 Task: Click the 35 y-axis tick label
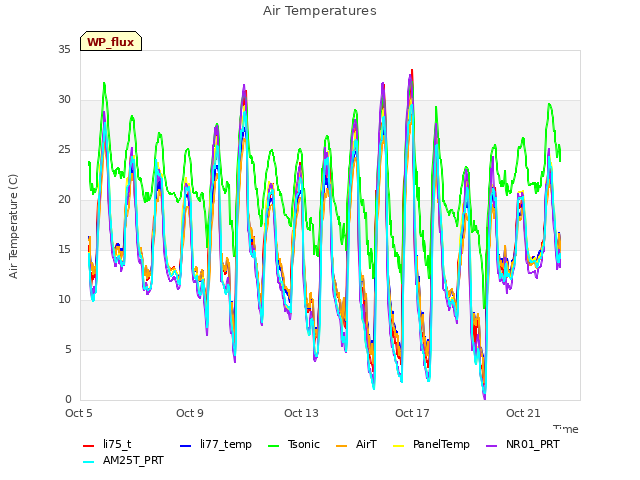pyautogui.click(x=64, y=49)
